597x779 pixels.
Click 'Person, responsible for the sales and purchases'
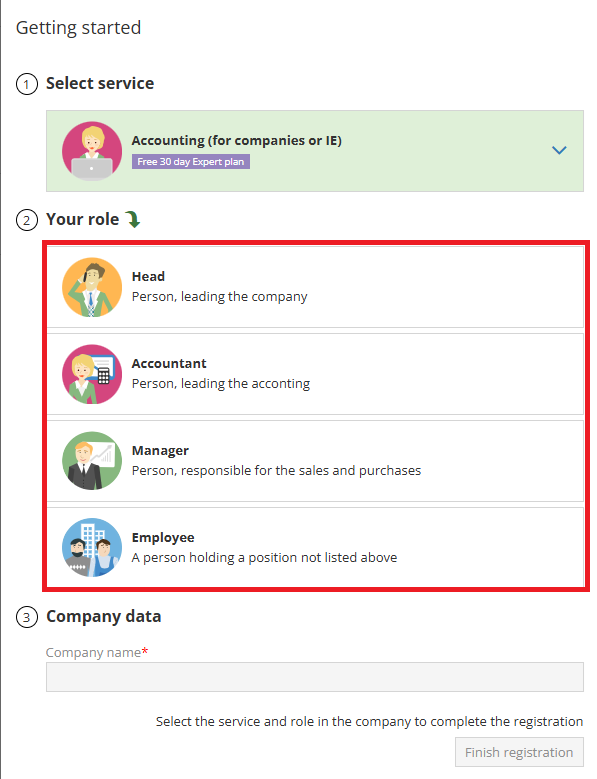[276, 470]
